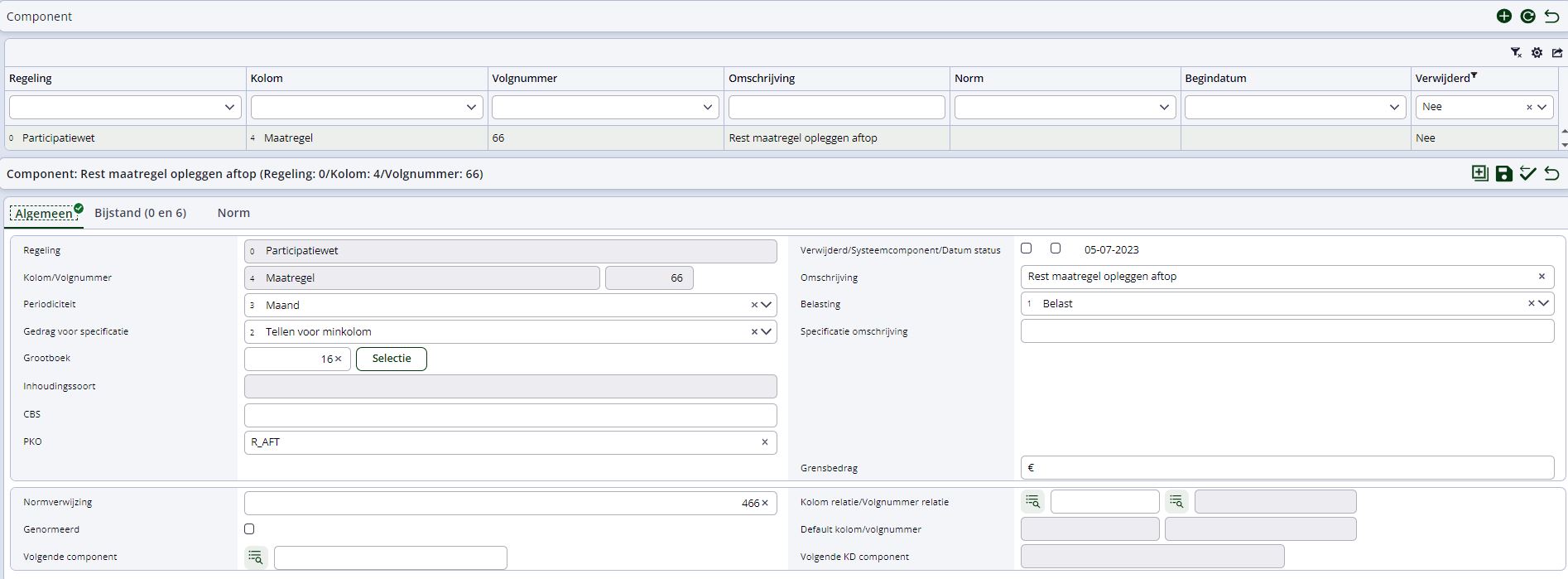Click the PKO field containing R_AFT
The height and width of the screenshot is (579, 1568).
pyautogui.click(x=511, y=442)
